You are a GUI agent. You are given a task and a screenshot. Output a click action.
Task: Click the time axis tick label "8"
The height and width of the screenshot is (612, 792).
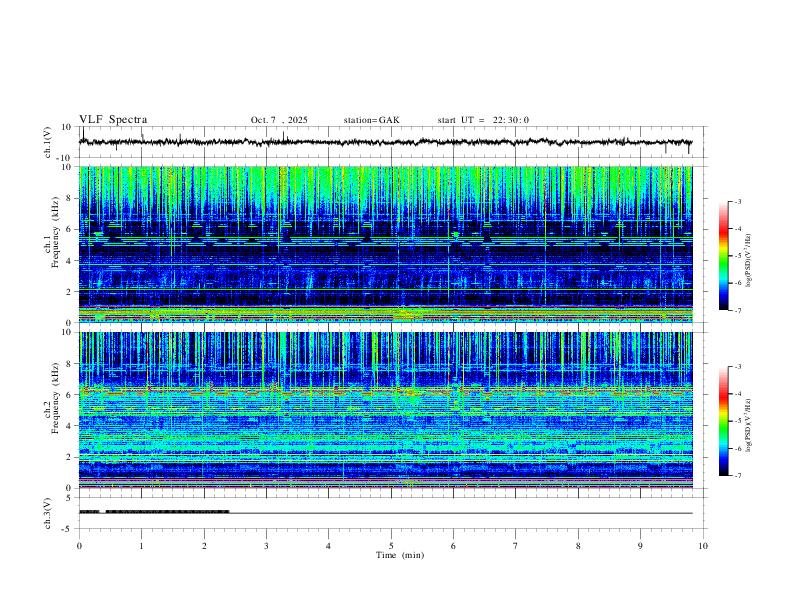coord(578,546)
